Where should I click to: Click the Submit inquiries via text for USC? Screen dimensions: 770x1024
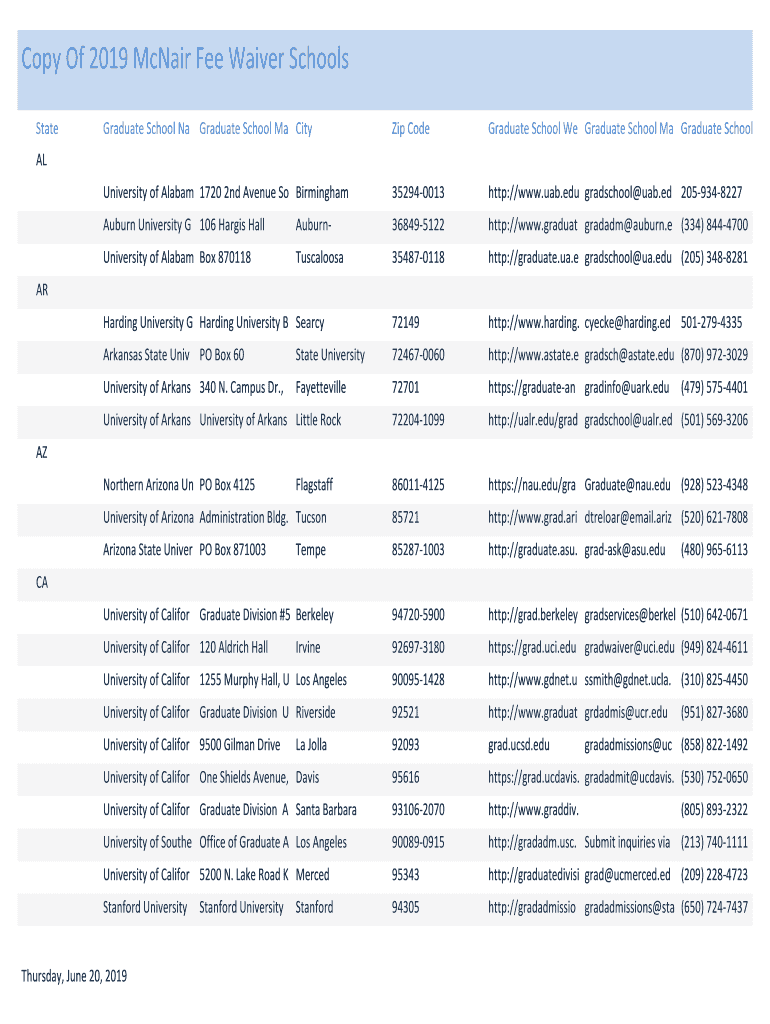(x=626, y=842)
